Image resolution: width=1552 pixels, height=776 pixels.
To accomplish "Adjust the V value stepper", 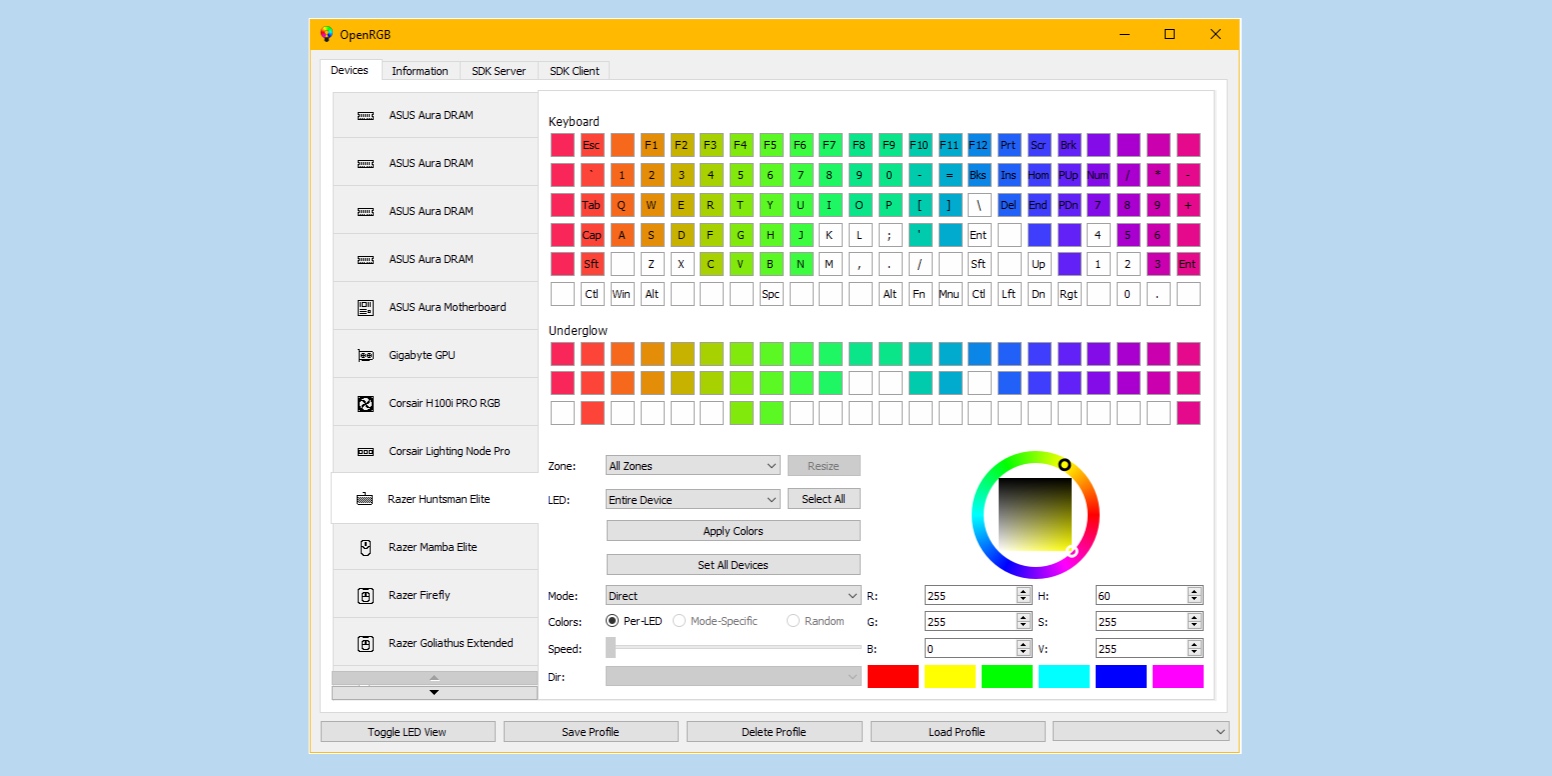I will click(x=1195, y=648).
